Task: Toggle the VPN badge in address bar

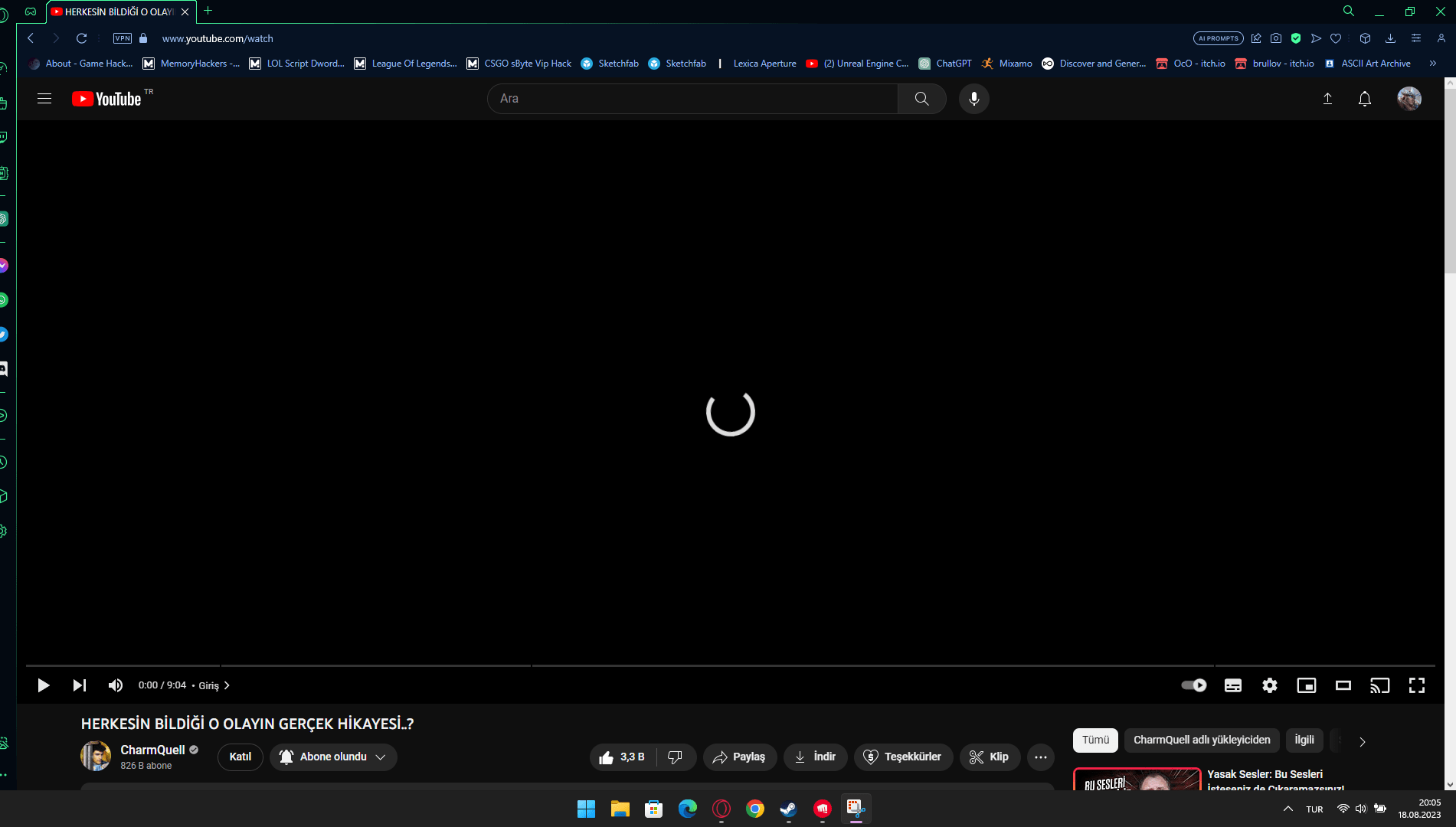Action: tap(123, 38)
